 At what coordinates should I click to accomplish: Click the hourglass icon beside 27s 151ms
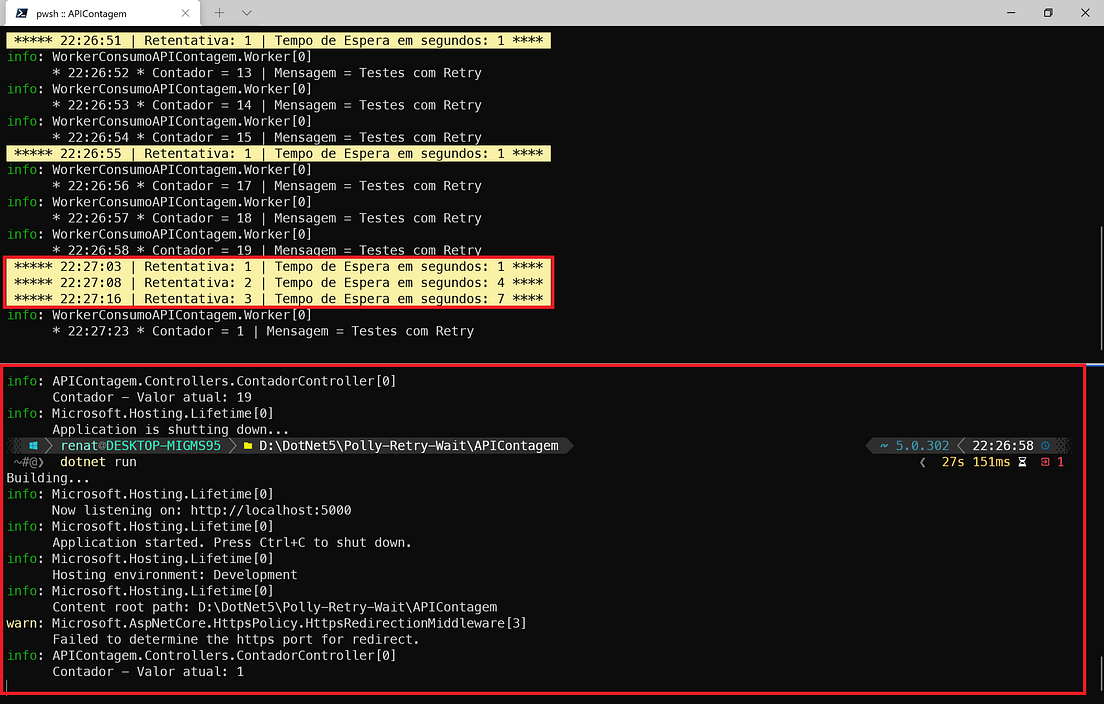click(x=1021, y=461)
